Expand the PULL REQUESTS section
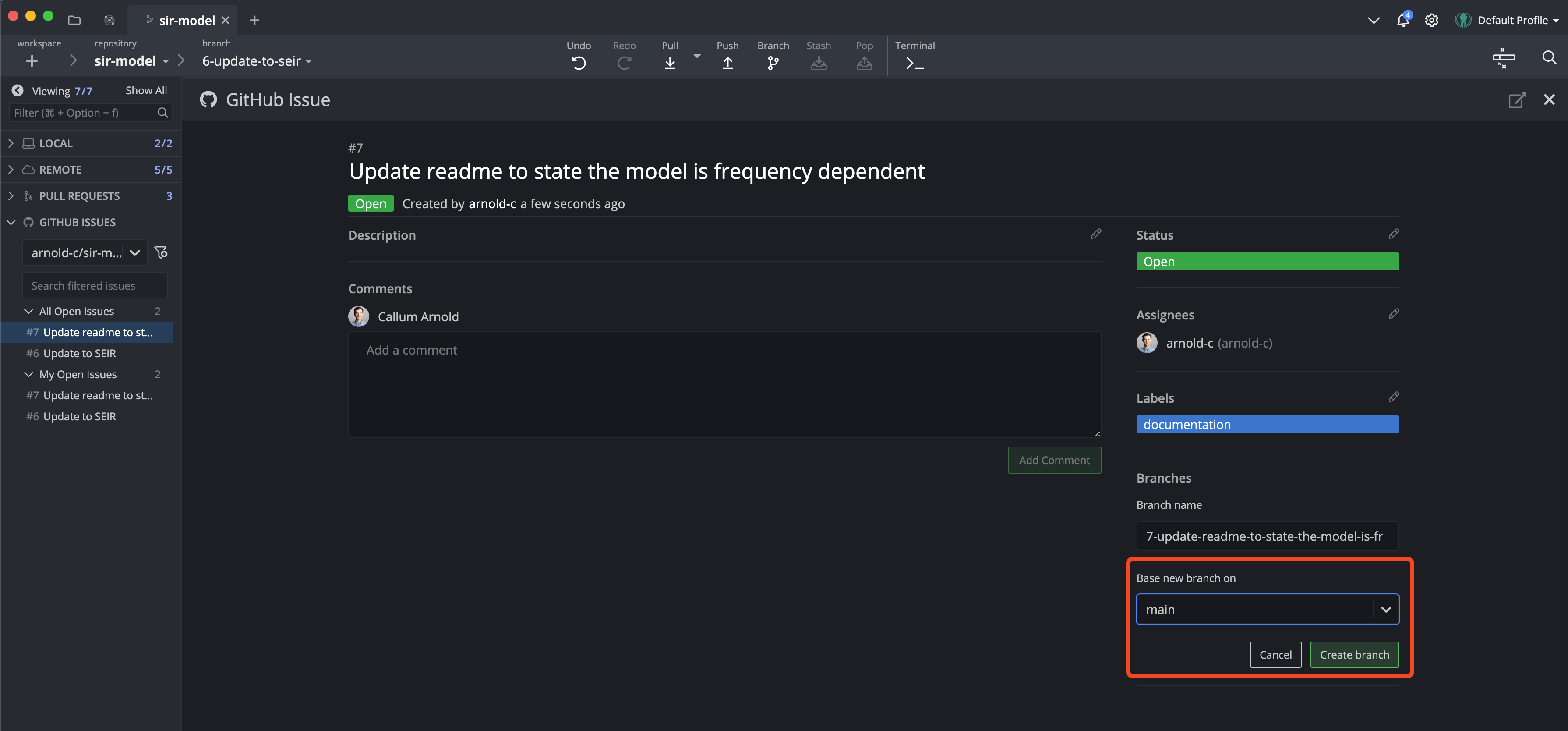 click(x=11, y=195)
